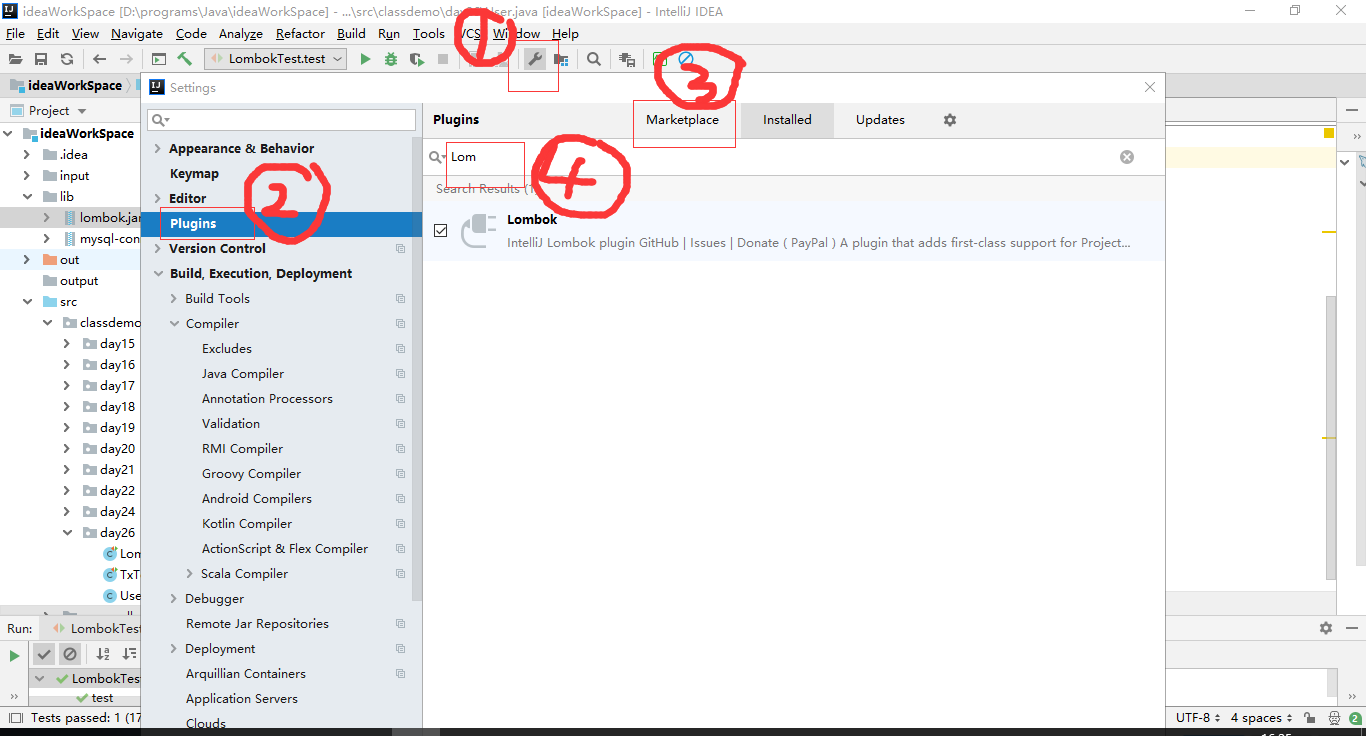Run with coverage shield icon

coord(417,59)
